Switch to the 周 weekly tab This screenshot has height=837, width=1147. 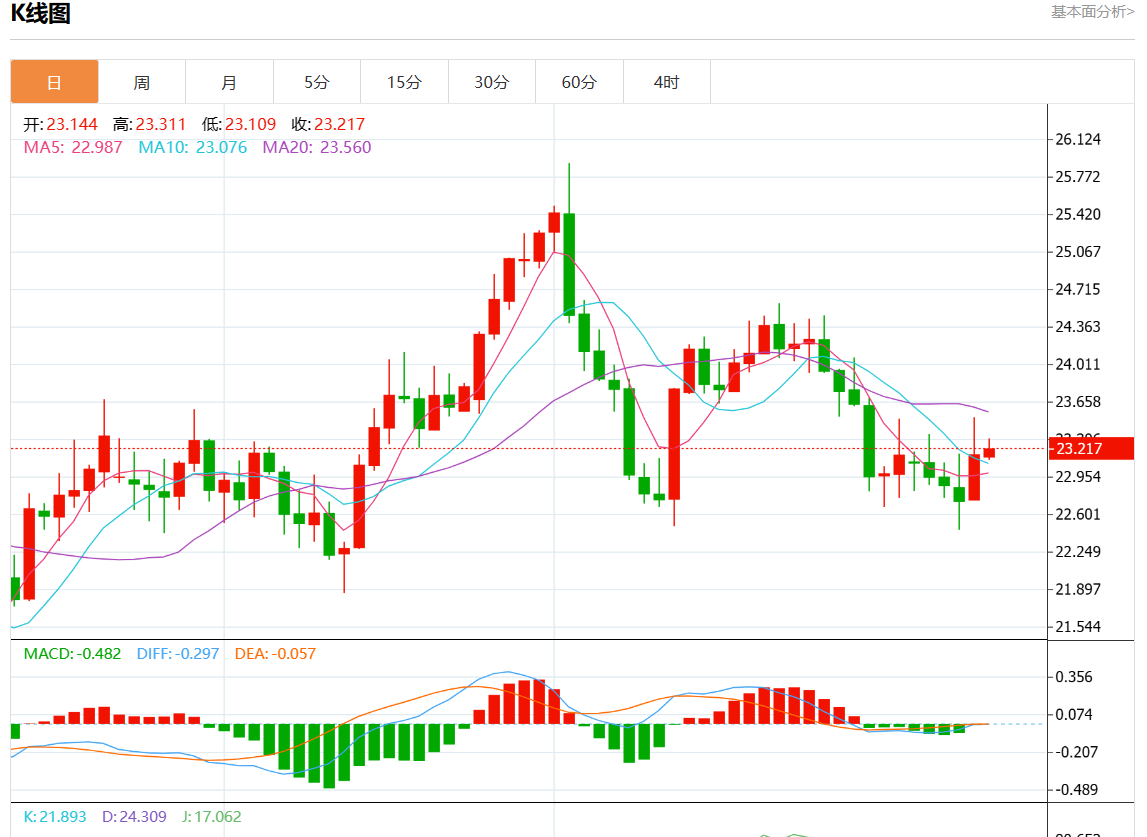coord(142,82)
